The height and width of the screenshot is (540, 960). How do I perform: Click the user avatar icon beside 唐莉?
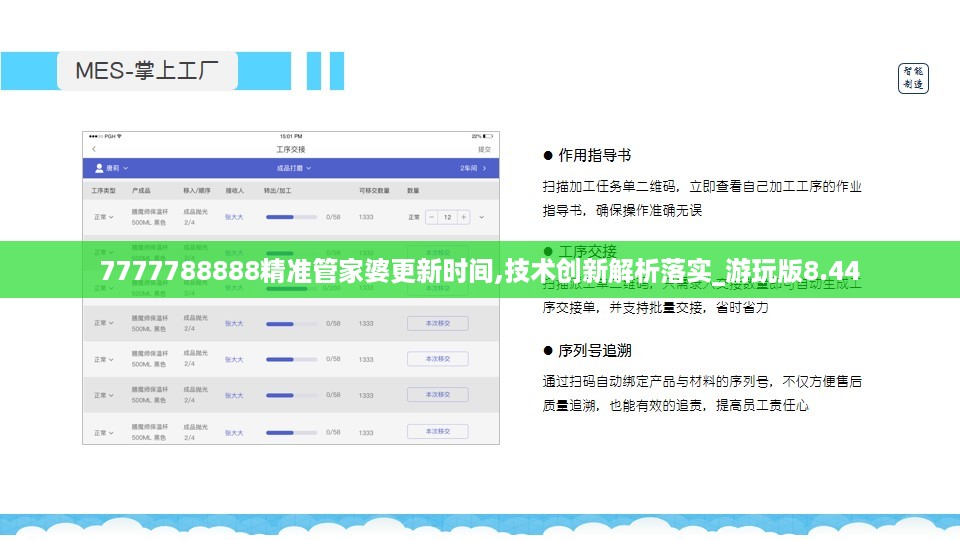[99, 168]
